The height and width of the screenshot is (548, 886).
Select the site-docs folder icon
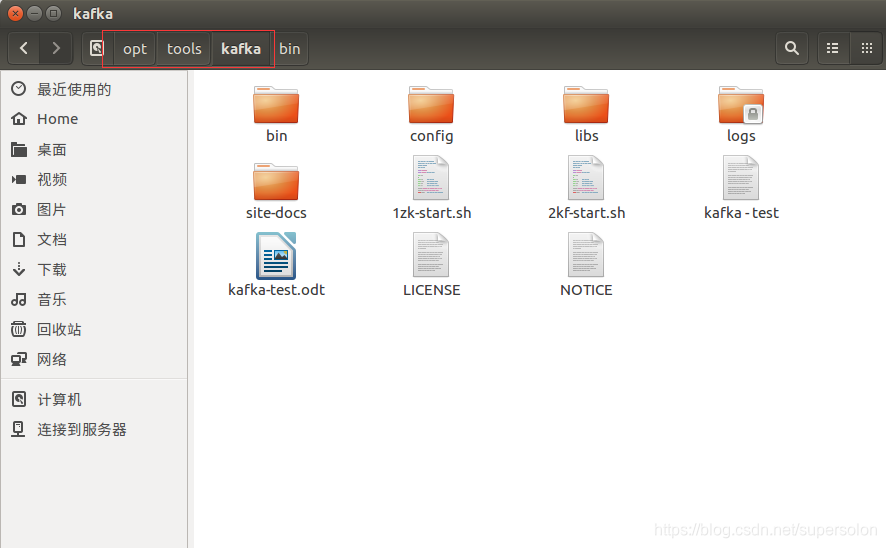[276, 182]
